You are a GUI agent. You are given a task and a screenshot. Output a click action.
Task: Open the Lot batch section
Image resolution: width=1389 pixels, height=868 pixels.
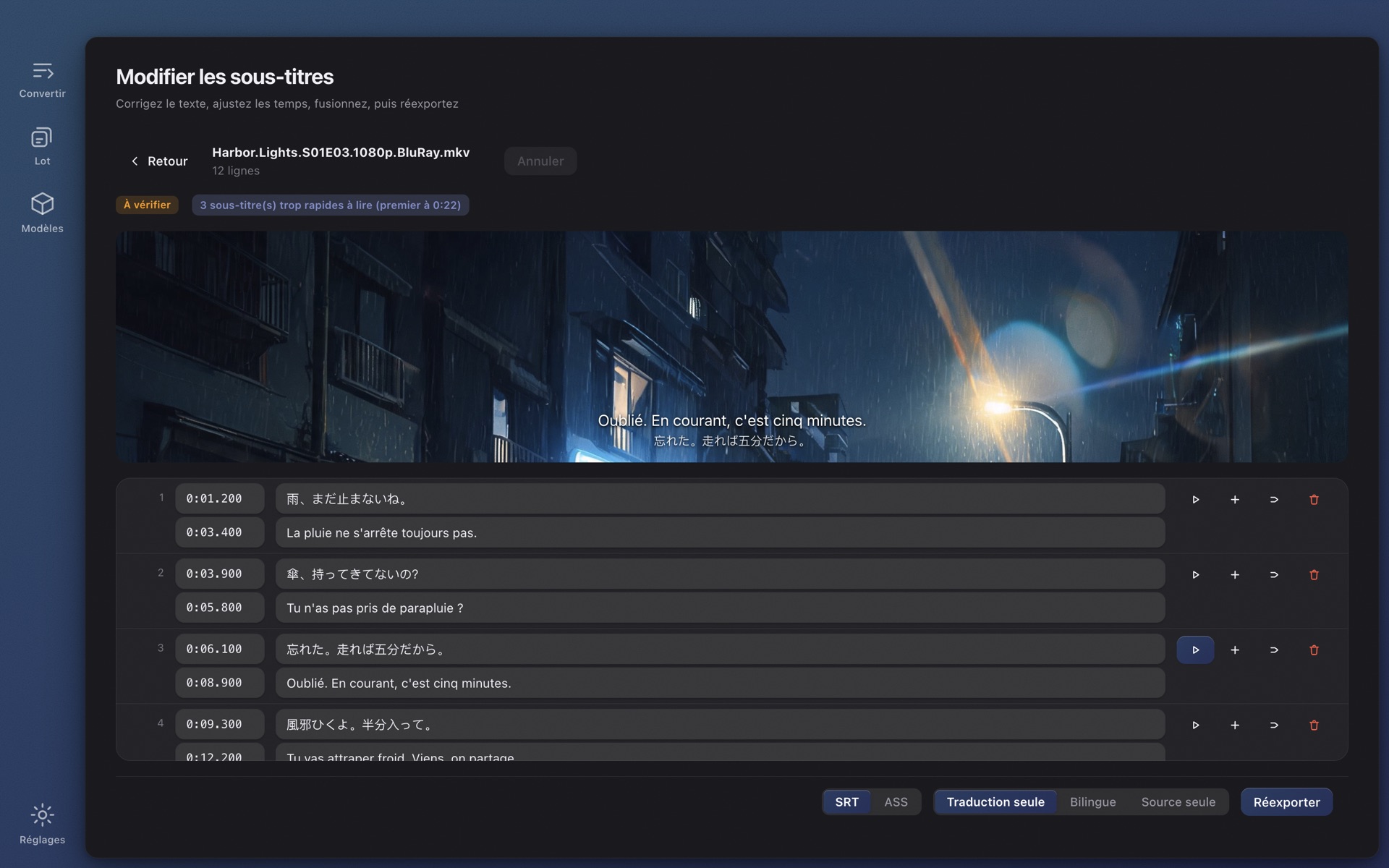[x=42, y=146]
